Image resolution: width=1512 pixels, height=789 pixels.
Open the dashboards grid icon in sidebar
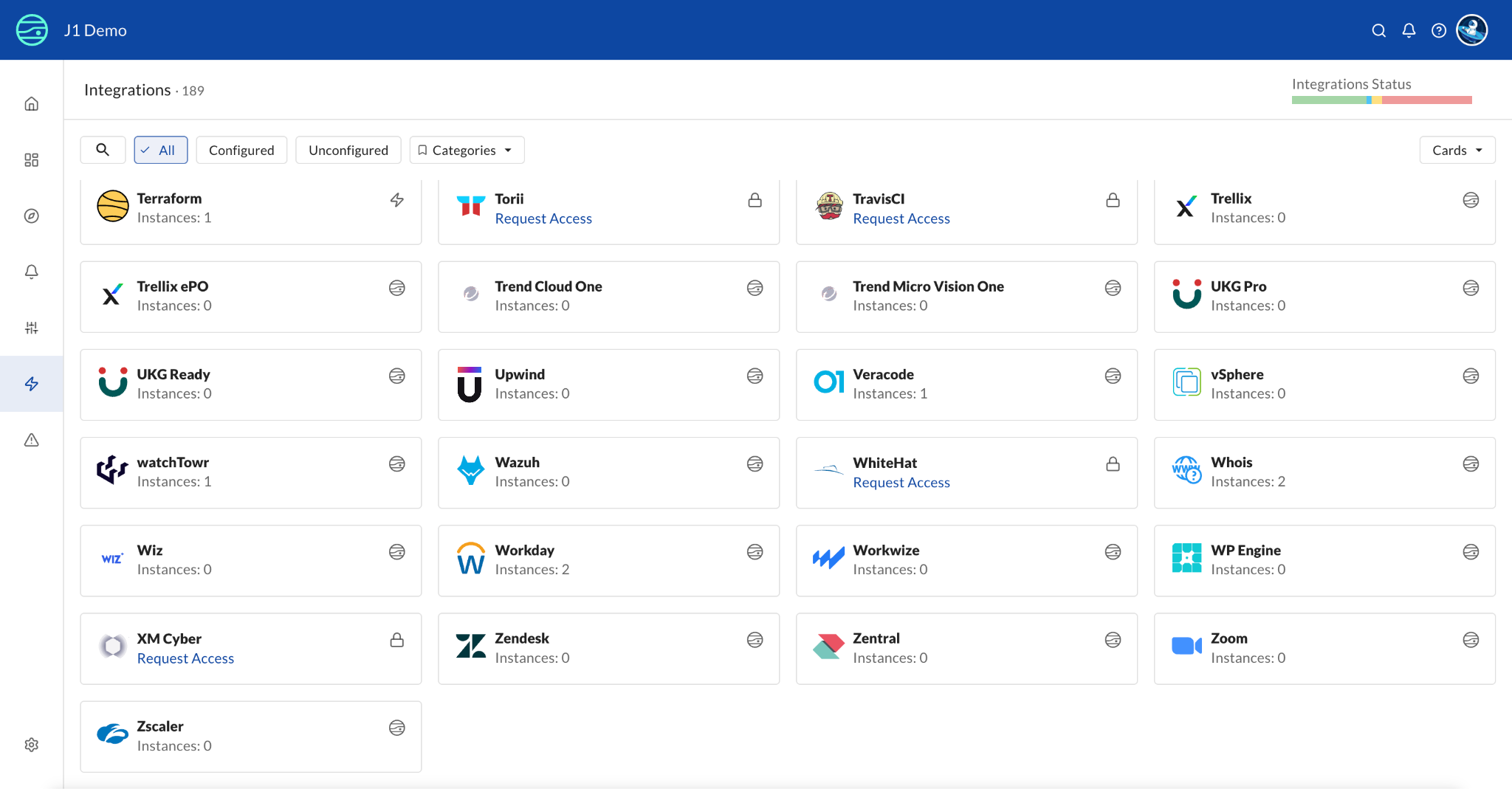31,160
